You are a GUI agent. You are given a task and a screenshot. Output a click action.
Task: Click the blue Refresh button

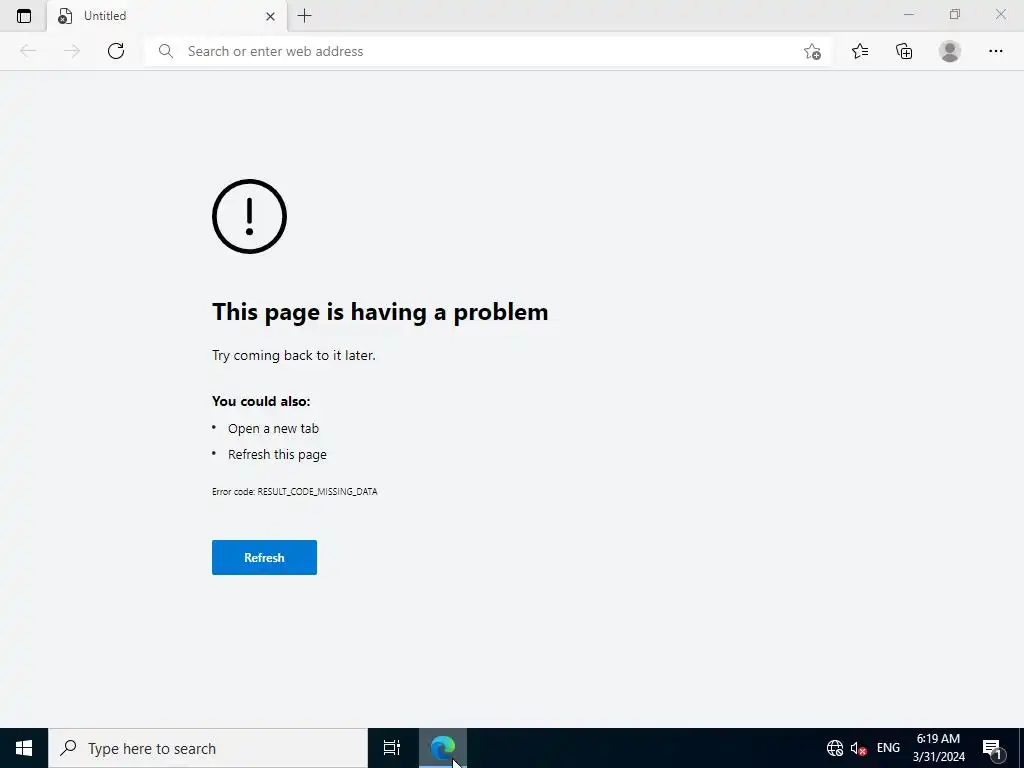click(264, 557)
